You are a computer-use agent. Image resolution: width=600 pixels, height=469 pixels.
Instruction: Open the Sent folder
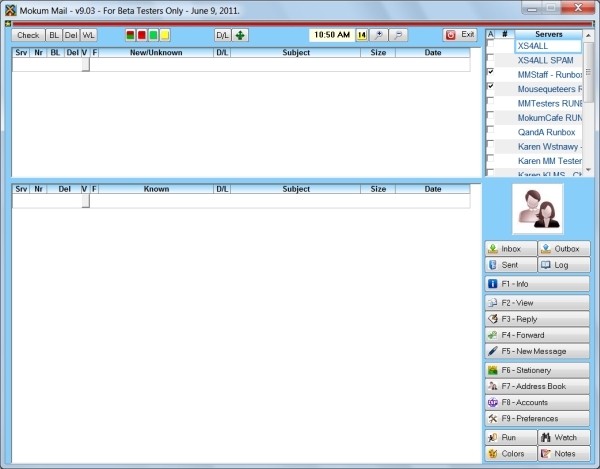510,265
